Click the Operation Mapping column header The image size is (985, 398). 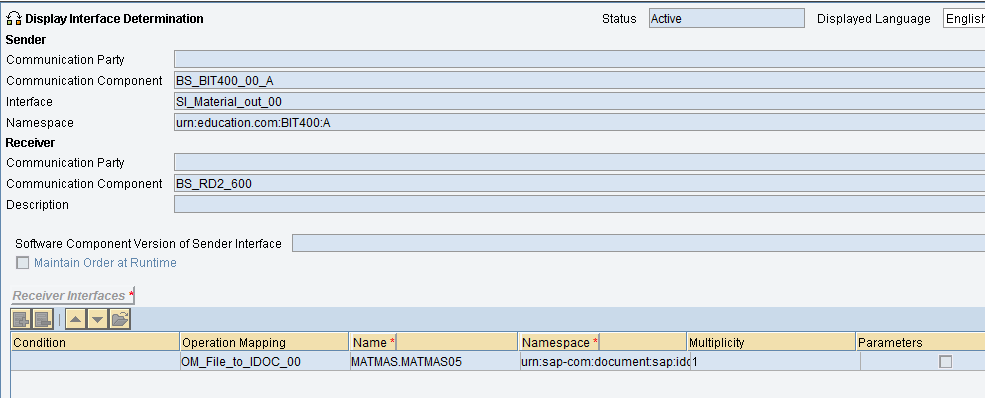264,342
